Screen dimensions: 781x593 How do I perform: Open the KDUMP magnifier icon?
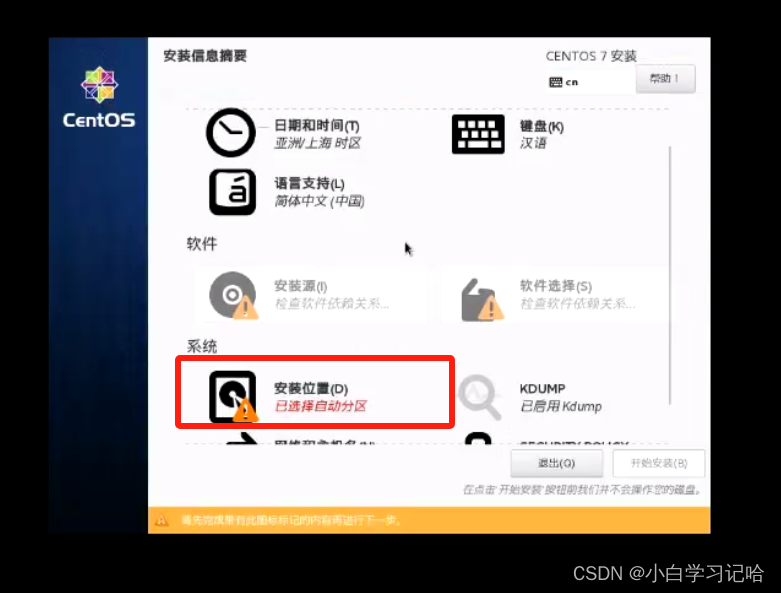point(479,397)
